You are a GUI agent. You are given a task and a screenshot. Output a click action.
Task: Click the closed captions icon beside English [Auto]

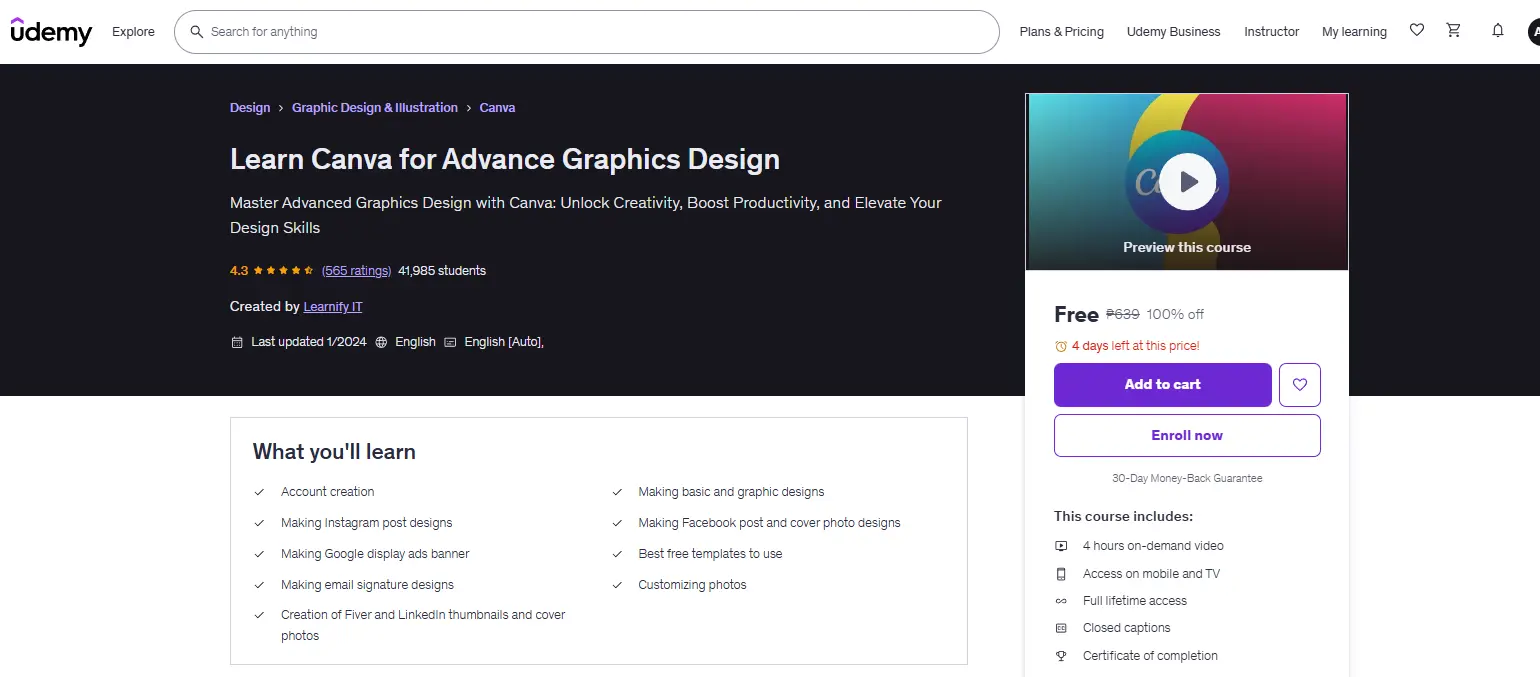click(x=450, y=342)
